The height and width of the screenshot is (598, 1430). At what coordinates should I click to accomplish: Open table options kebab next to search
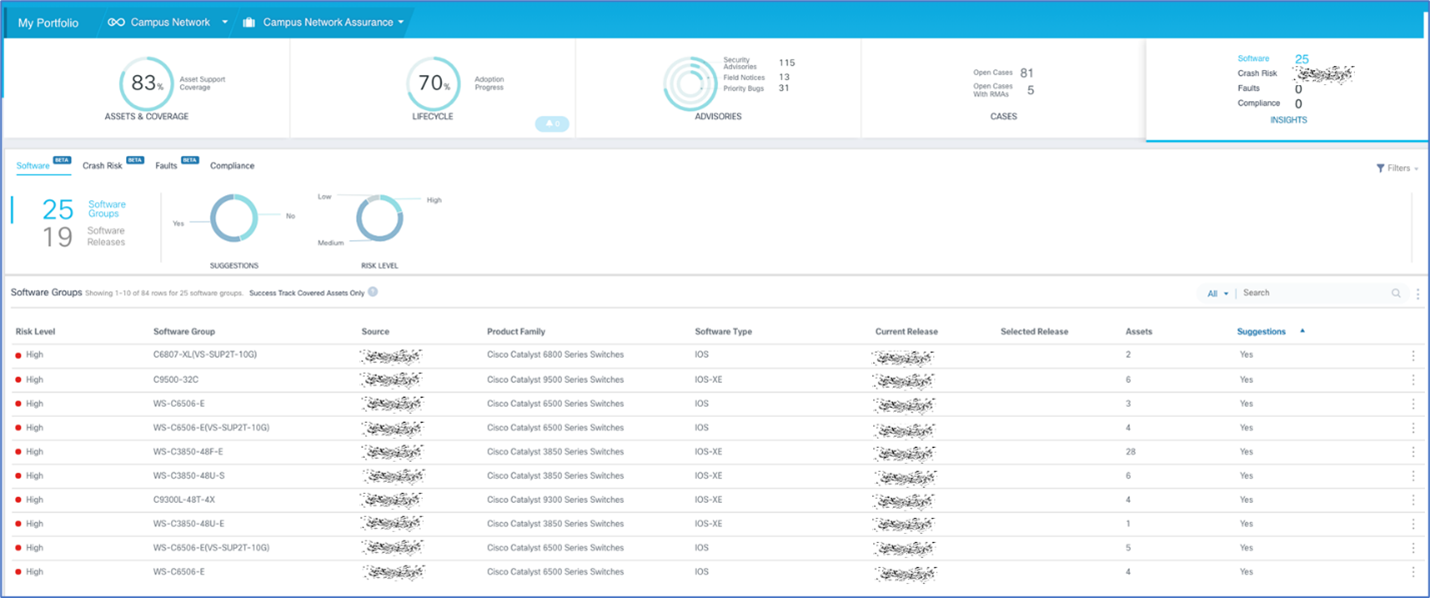(x=1417, y=294)
